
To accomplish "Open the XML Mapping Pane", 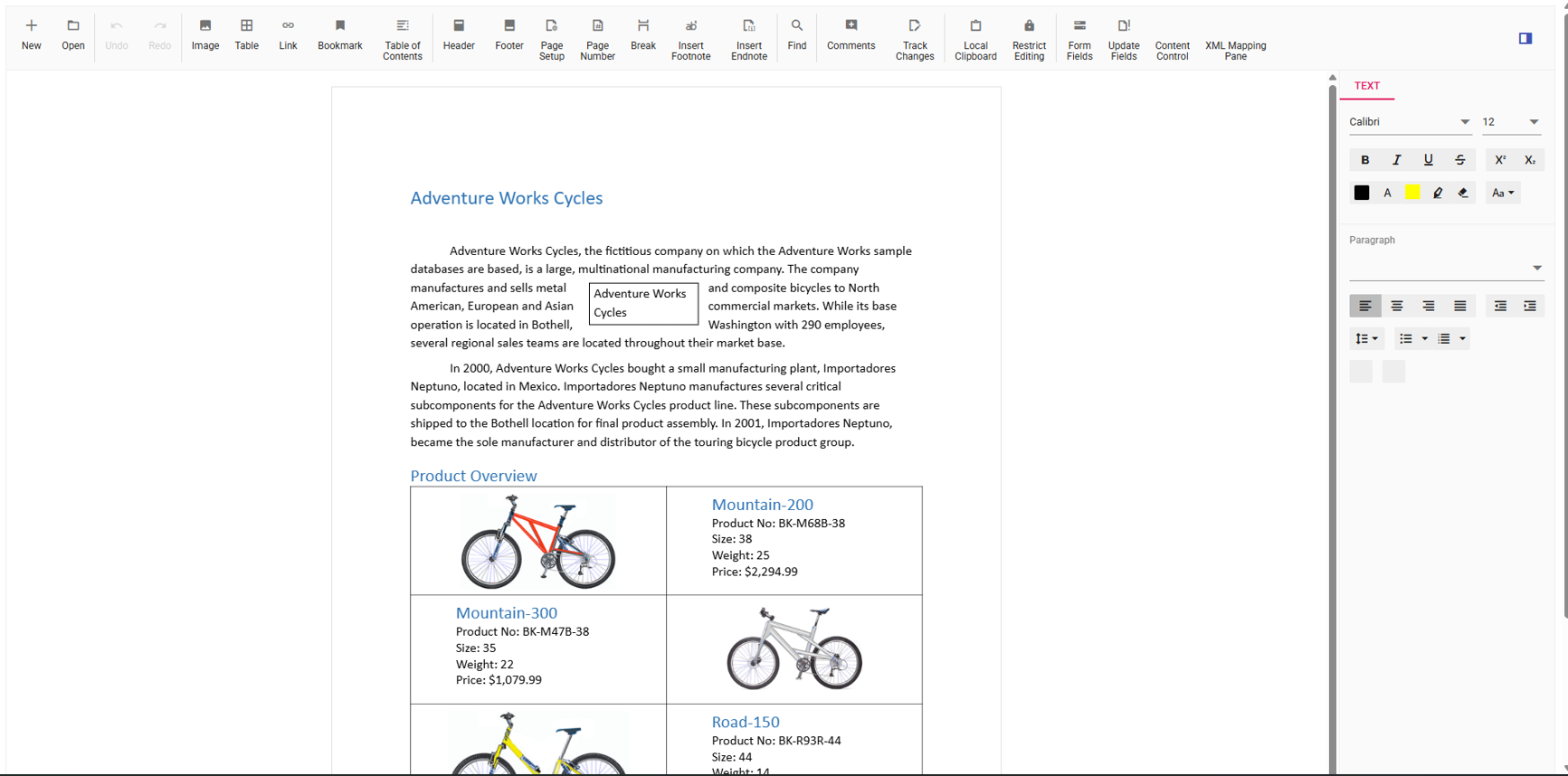I will [1236, 39].
